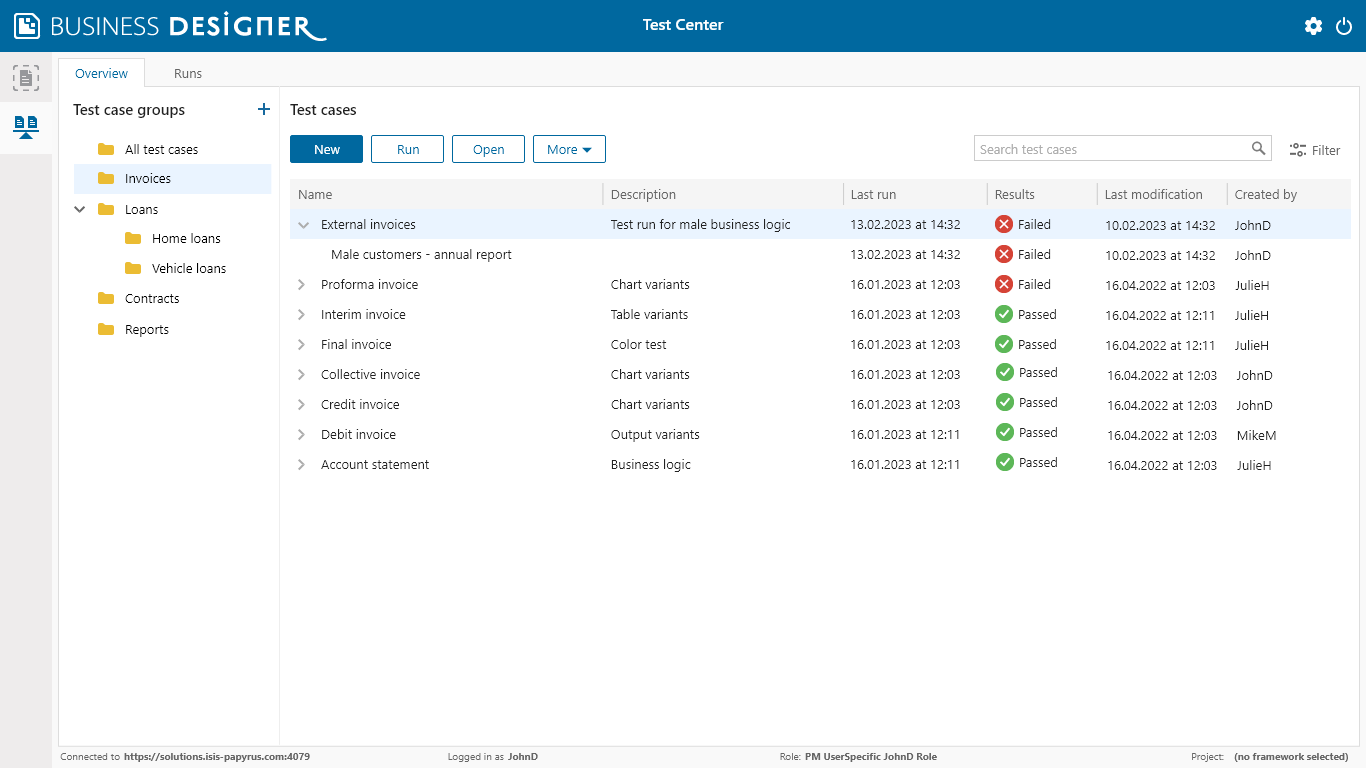
Task: Select the Test Center sidebar icon
Action: [26, 127]
